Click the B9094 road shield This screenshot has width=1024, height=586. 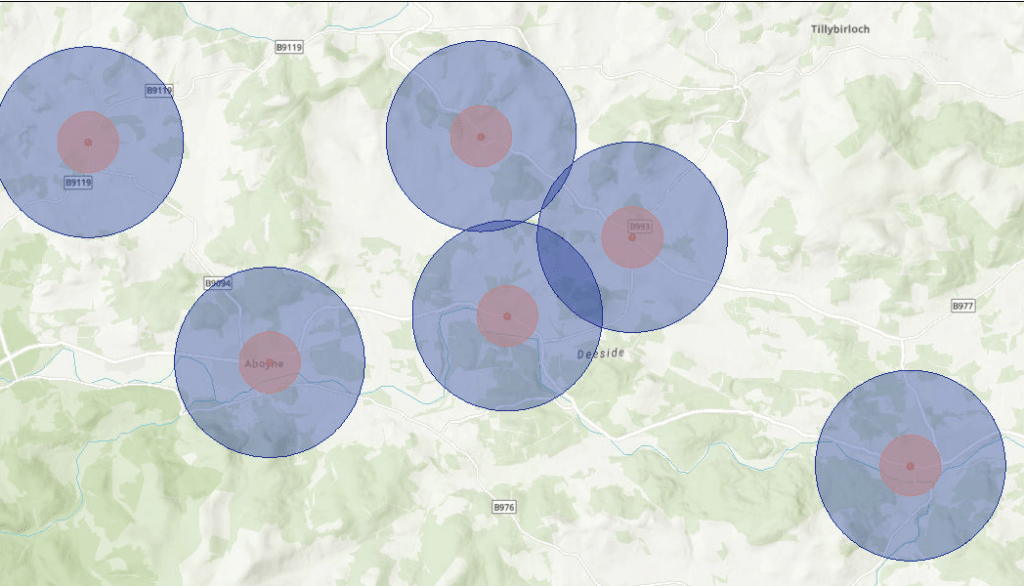218,284
